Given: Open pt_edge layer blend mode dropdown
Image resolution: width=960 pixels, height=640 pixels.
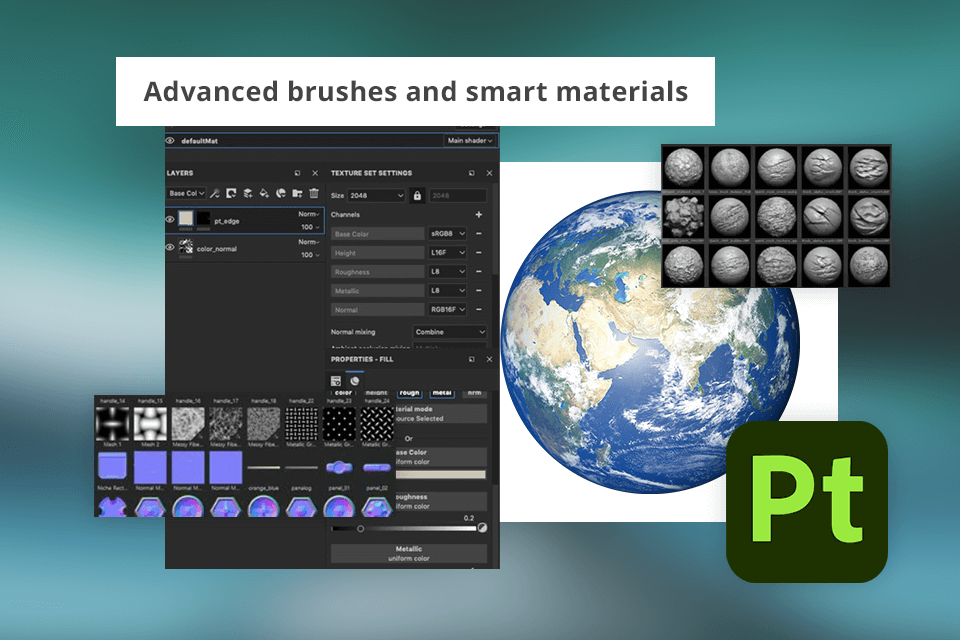Looking at the screenshot, I should 309,214.
